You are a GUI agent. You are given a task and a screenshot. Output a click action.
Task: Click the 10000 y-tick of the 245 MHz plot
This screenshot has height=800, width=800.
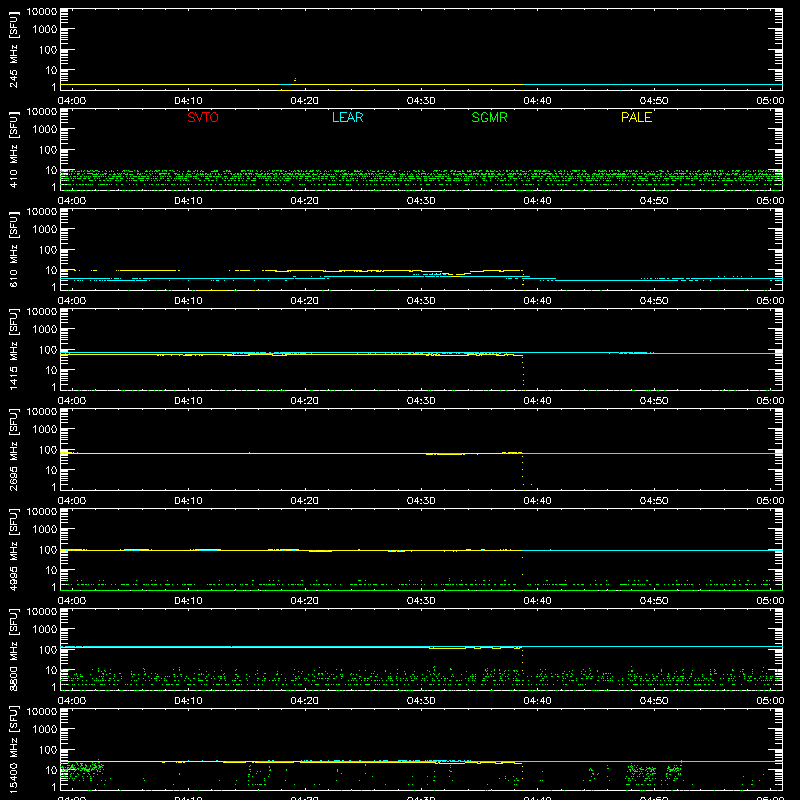pos(42,12)
